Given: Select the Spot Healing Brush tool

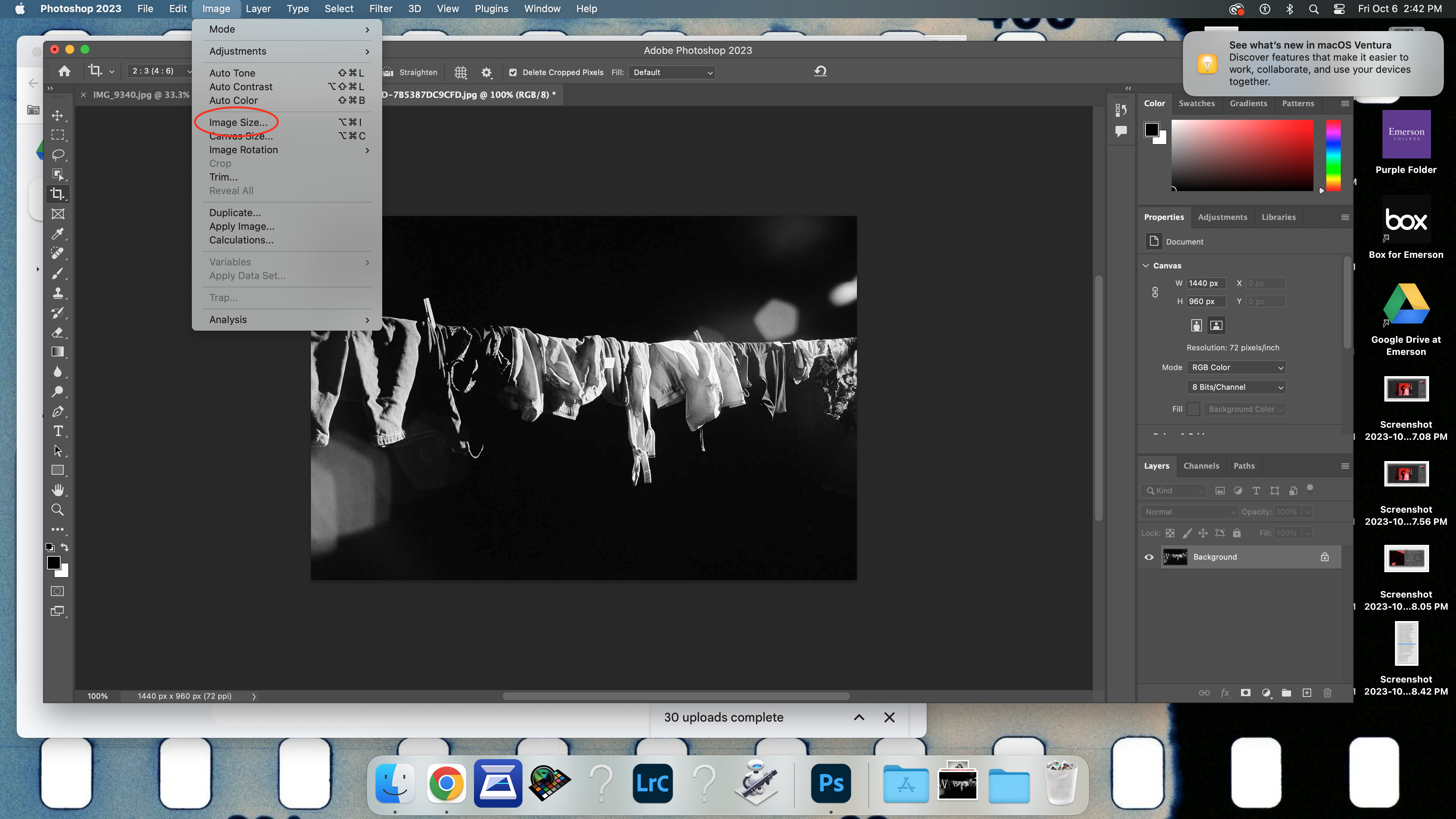Looking at the screenshot, I should pyautogui.click(x=58, y=253).
